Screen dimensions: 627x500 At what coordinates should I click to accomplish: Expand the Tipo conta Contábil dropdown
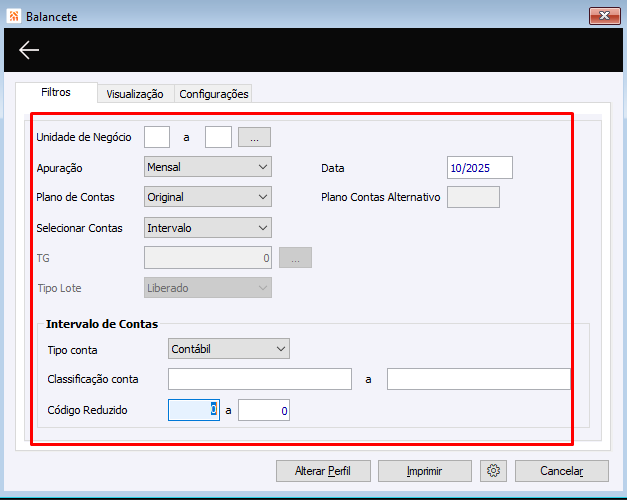229,349
